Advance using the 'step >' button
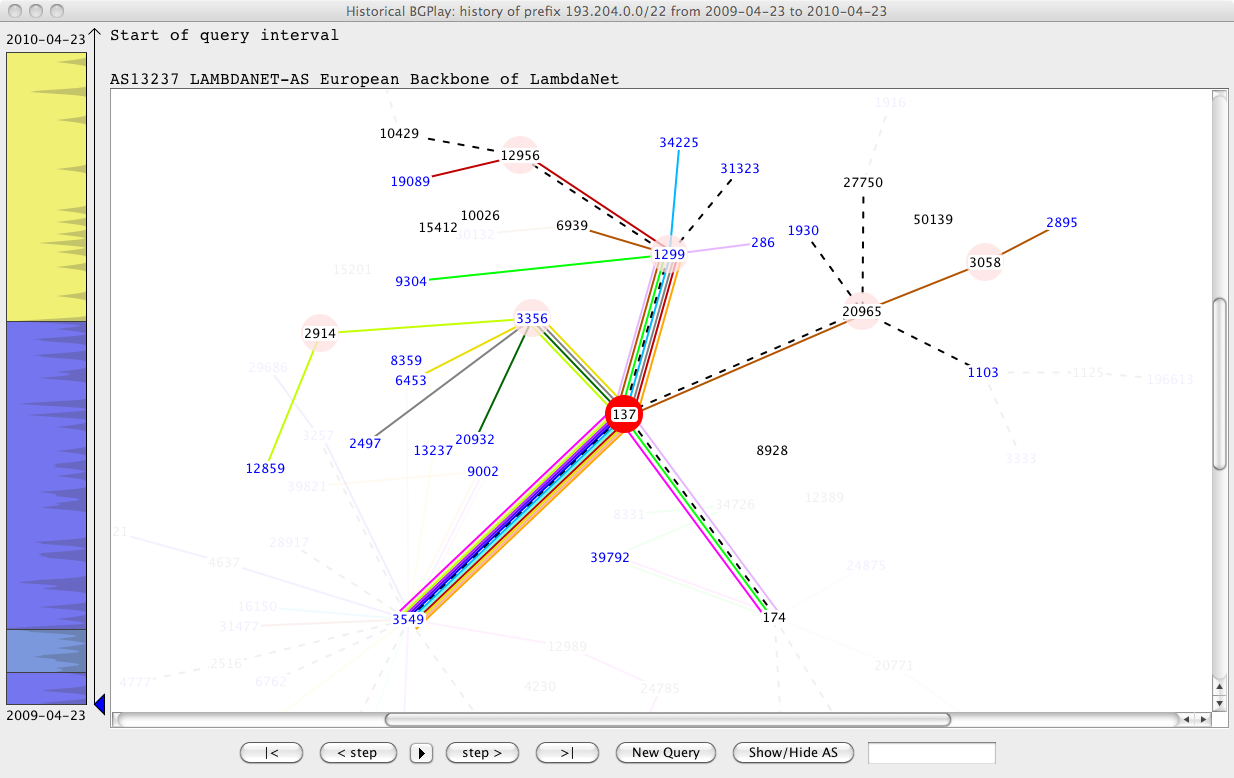1234x778 pixels. click(483, 752)
